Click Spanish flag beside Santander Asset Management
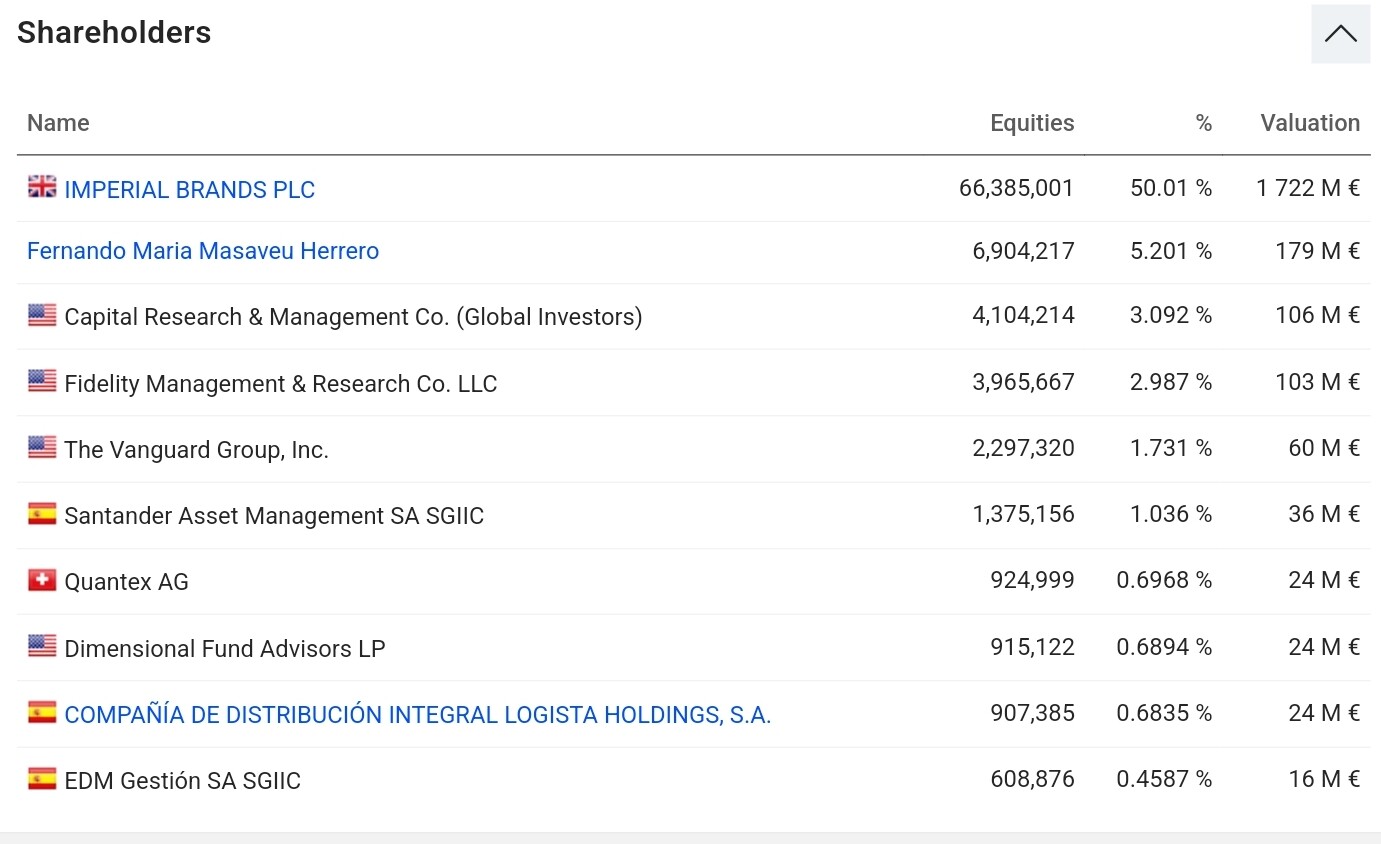The width and height of the screenshot is (1381, 844). 42,514
